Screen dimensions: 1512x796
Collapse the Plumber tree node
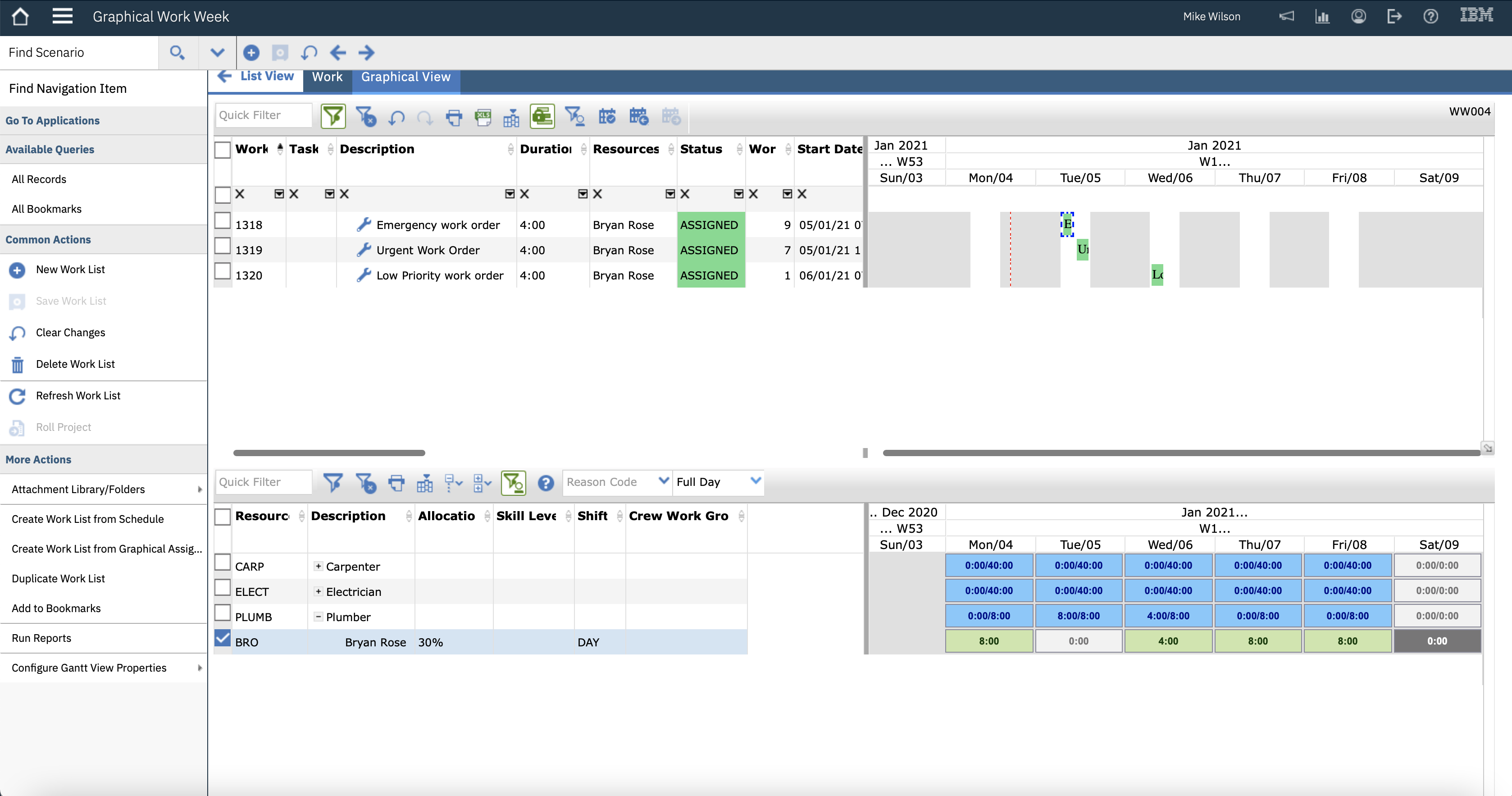[318, 617]
